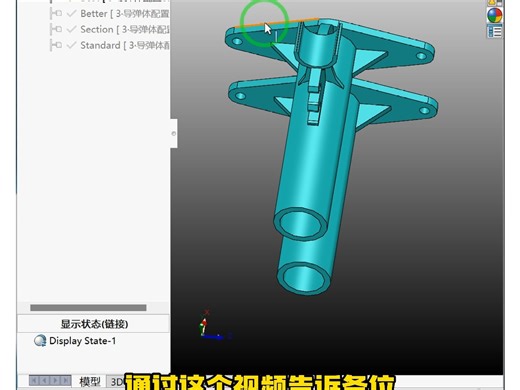Image resolution: width=520 pixels, height=390 pixels.
Task: Select the Section configuration row
Action: pyautogui.click(x=110, y=29)
